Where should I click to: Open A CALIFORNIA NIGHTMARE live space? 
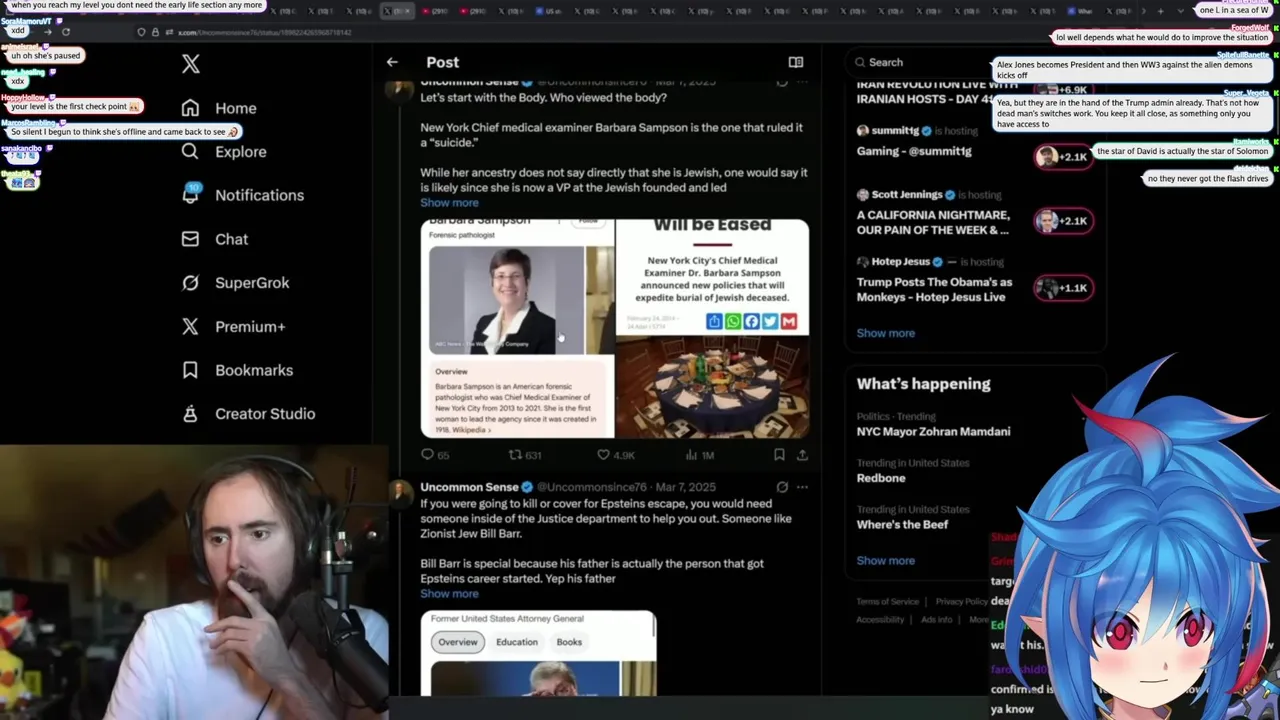933,222
